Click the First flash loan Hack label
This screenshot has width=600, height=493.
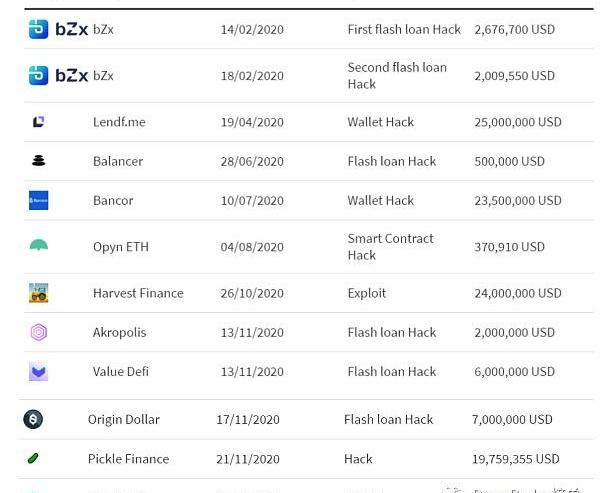(x=404, y=29)
